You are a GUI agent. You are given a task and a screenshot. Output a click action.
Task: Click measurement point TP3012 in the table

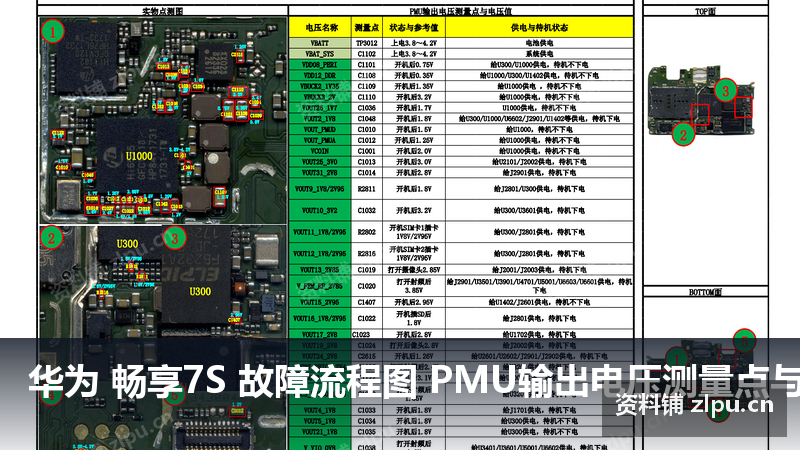point(366,43)
